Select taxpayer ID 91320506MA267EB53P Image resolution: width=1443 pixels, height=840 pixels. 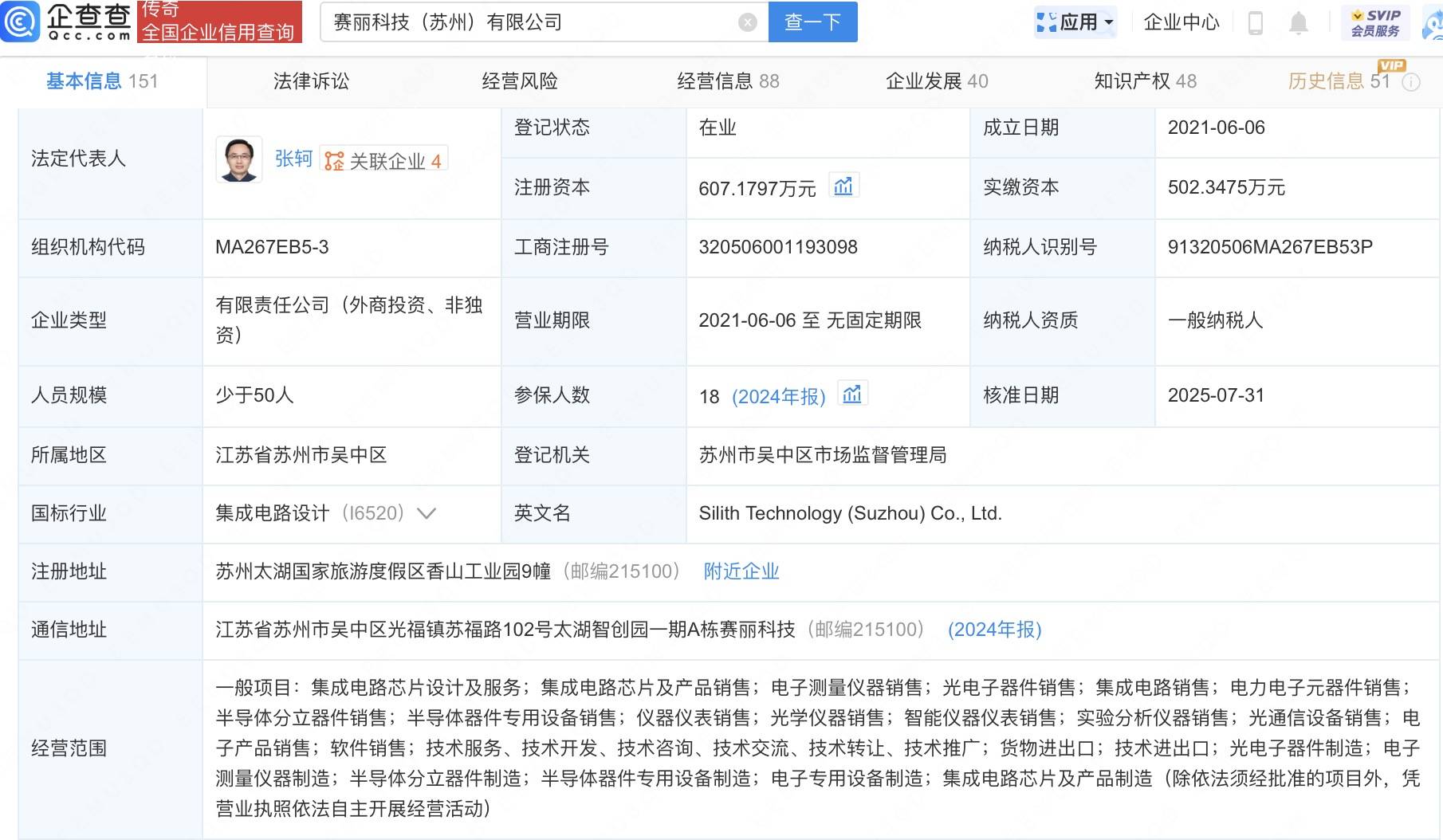click(x=1270, y=247)
